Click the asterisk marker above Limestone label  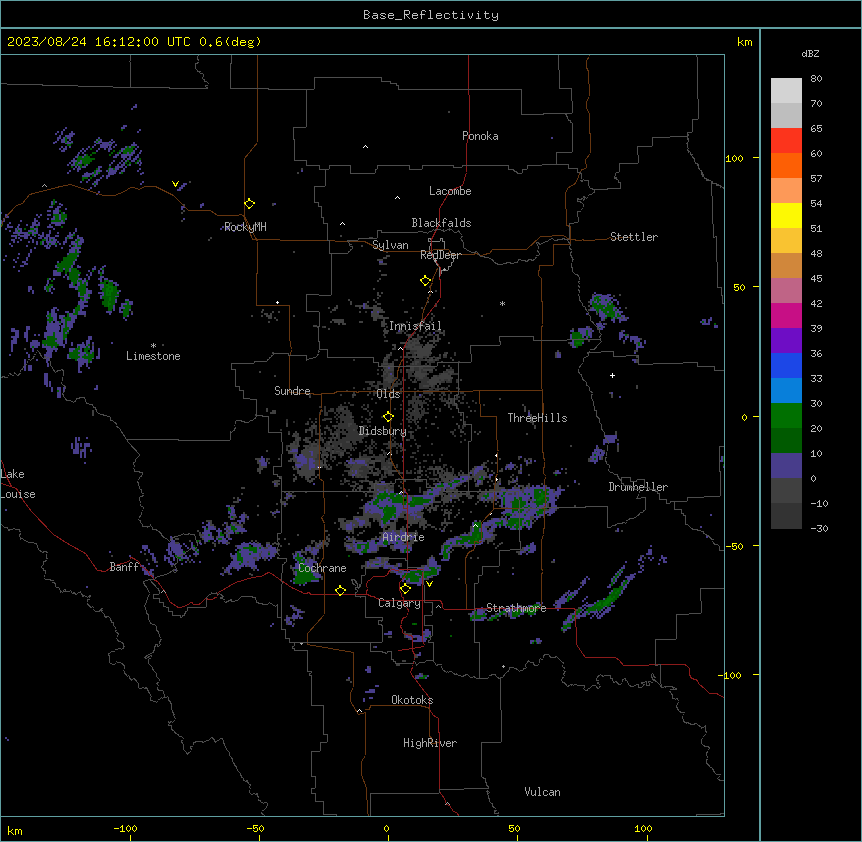click(153, 346)
